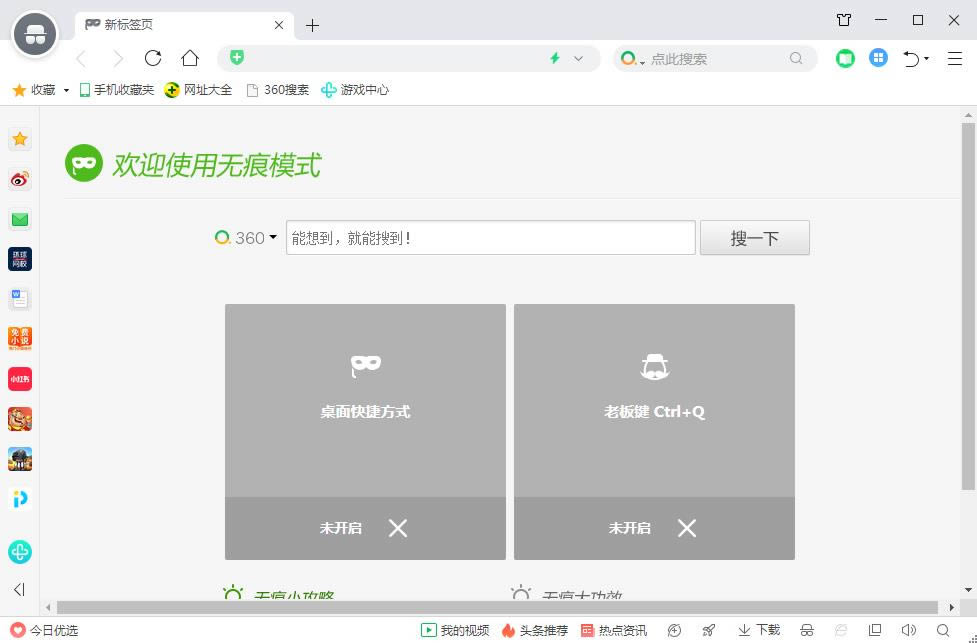Mute sound using the speaker icon
977x643 pixels.
[908, 630]
